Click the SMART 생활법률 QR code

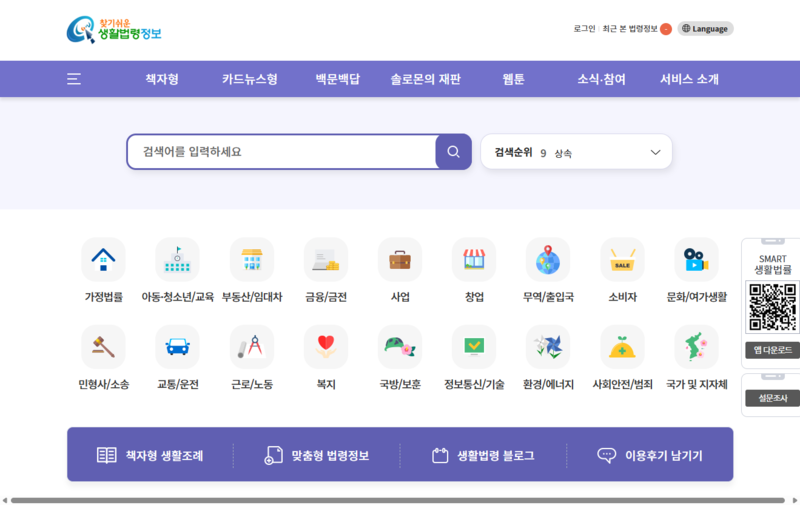click(x=772, y=307)
